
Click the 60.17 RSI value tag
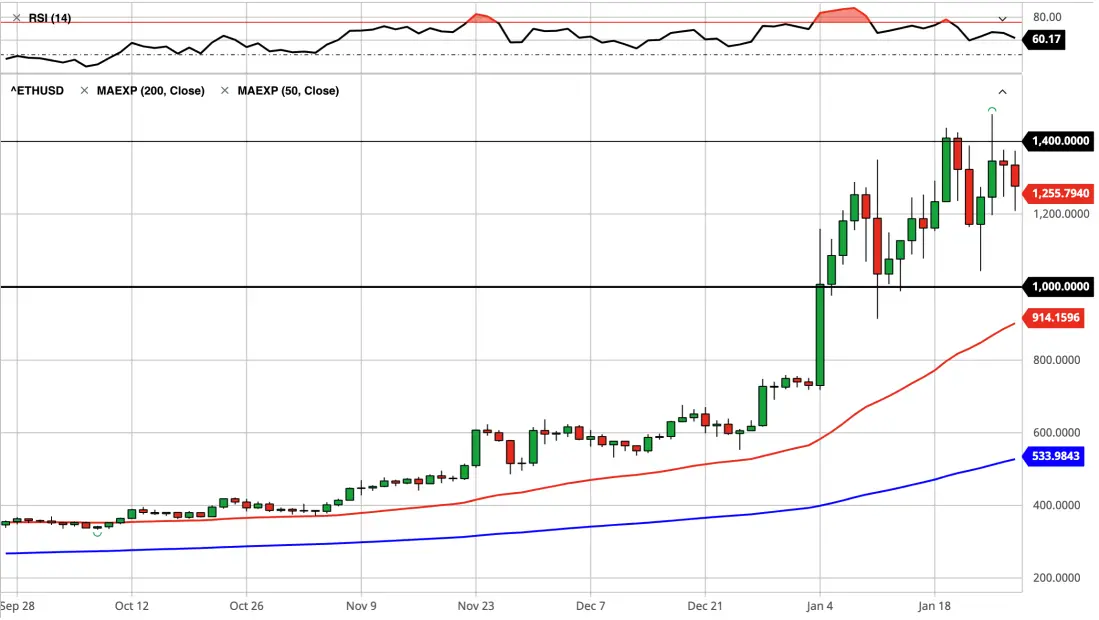[x=1045, y=39]
